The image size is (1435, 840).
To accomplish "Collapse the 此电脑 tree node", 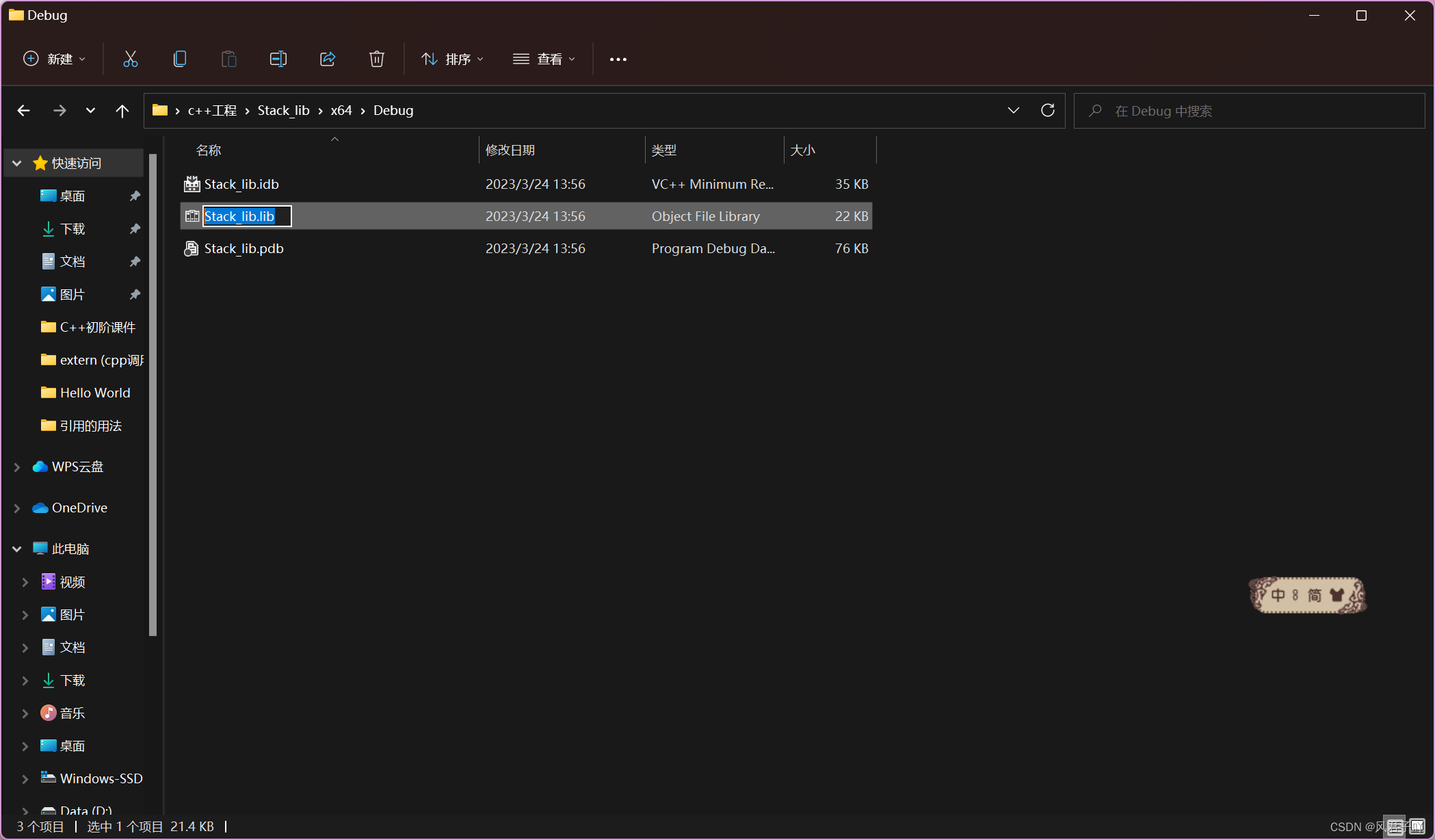I will pos(17,549).
